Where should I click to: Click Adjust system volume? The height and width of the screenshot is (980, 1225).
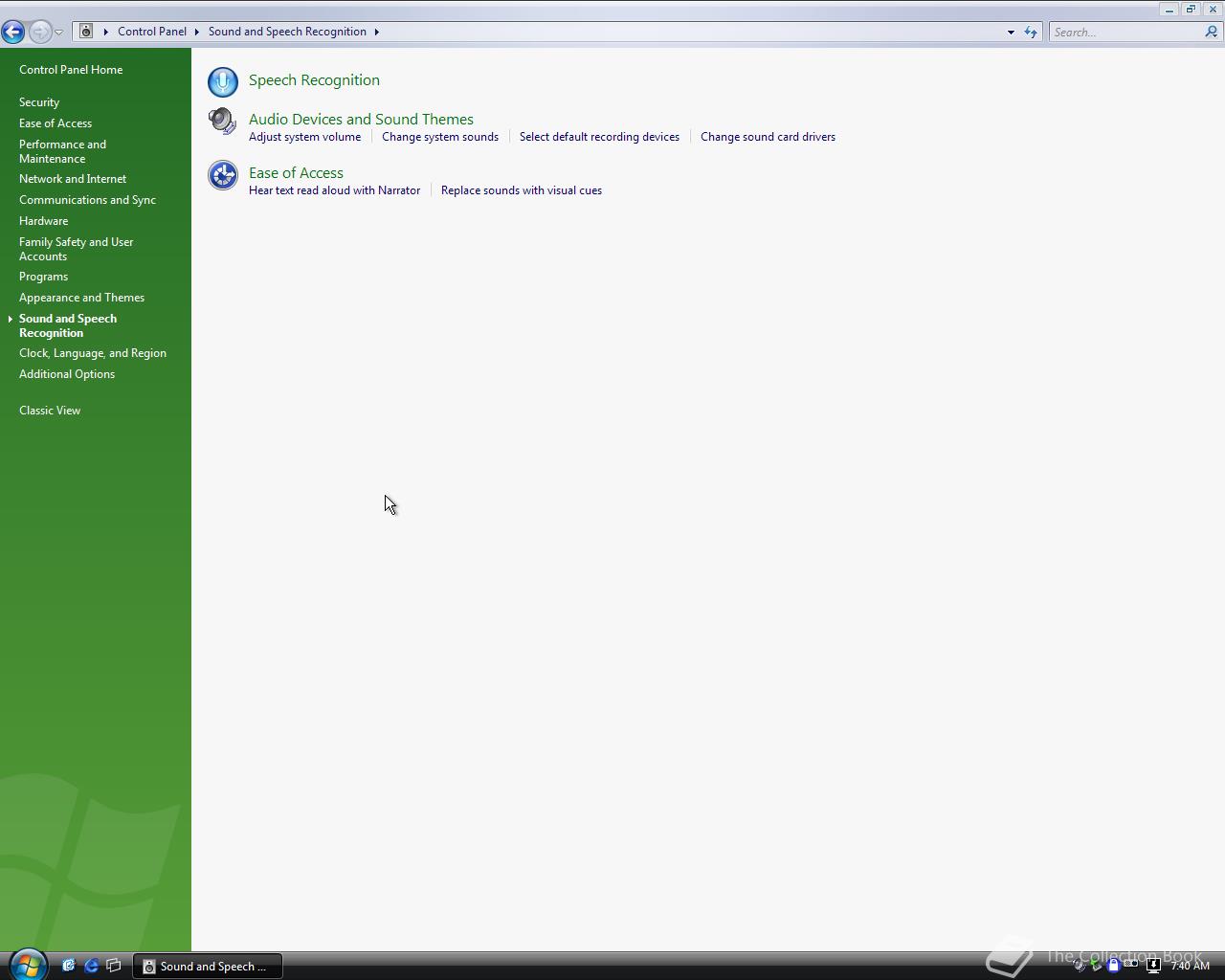click(x=304, y=137)
